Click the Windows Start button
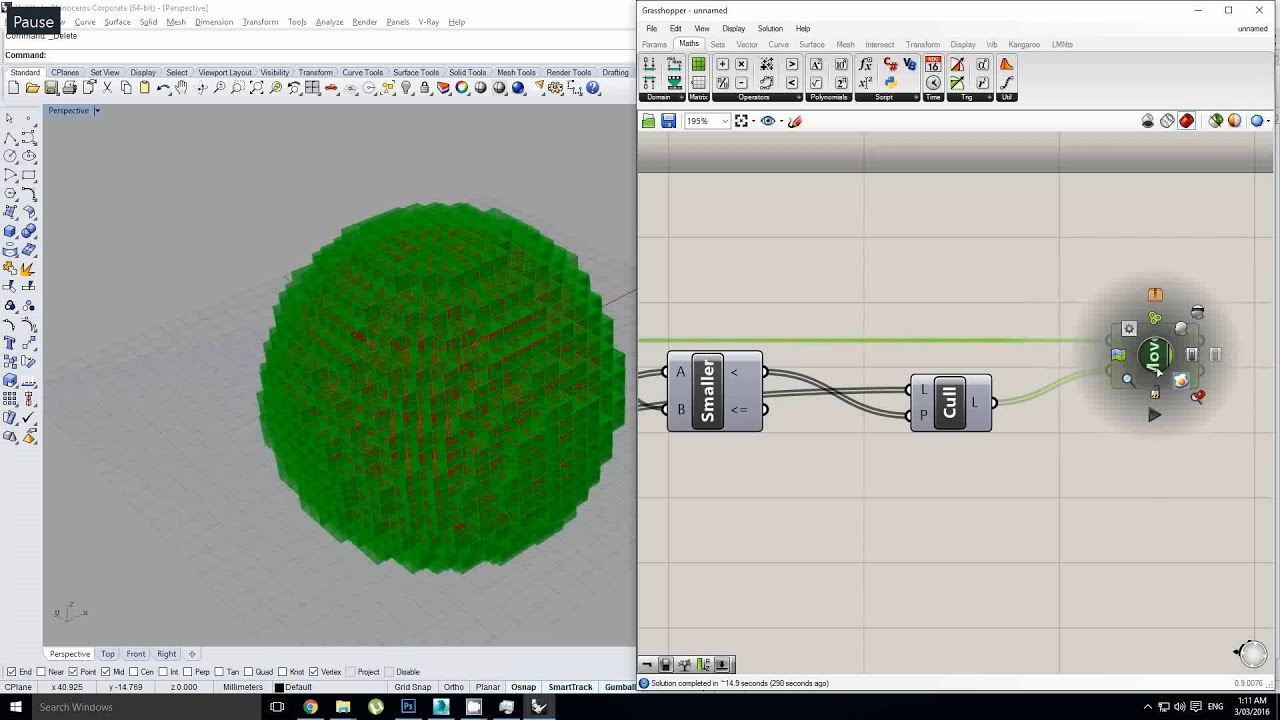The image size is (1280, 720). (x=16, y=707)
